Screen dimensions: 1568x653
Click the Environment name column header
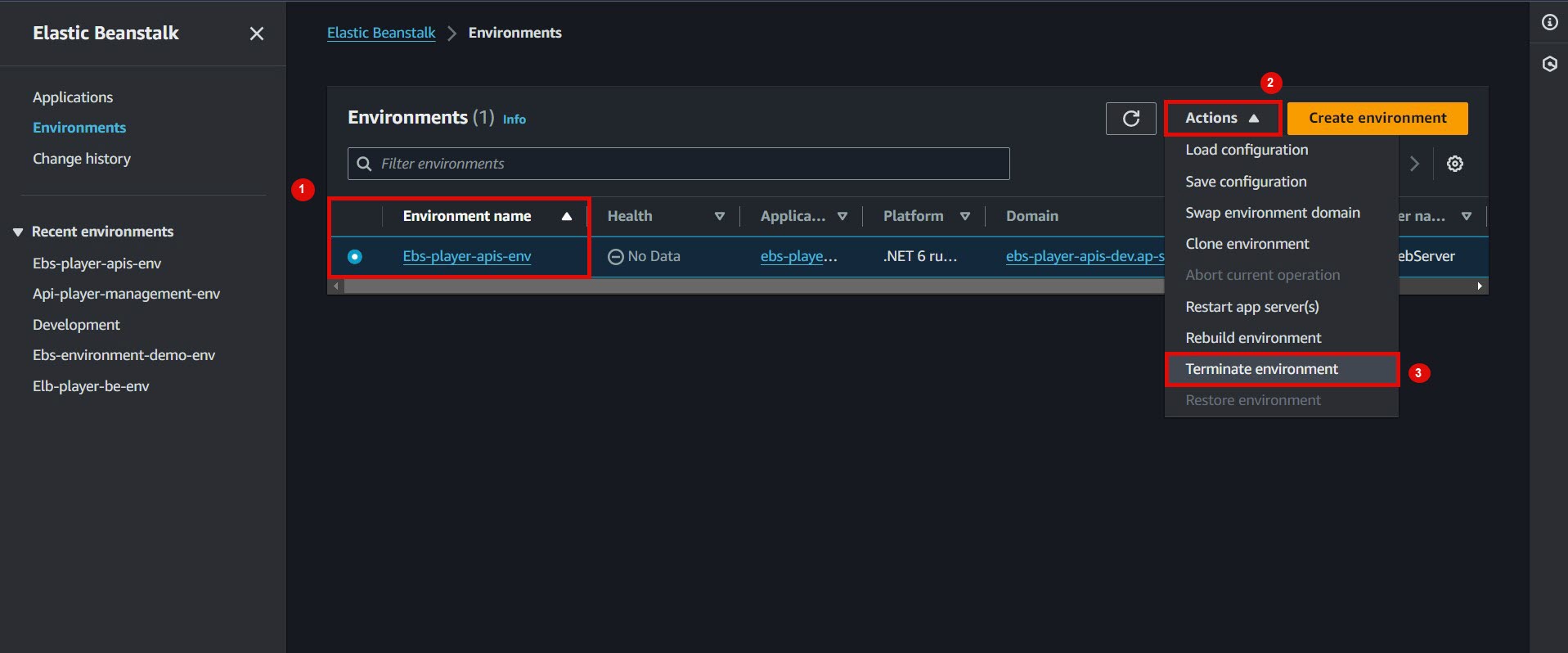[467, 216]
